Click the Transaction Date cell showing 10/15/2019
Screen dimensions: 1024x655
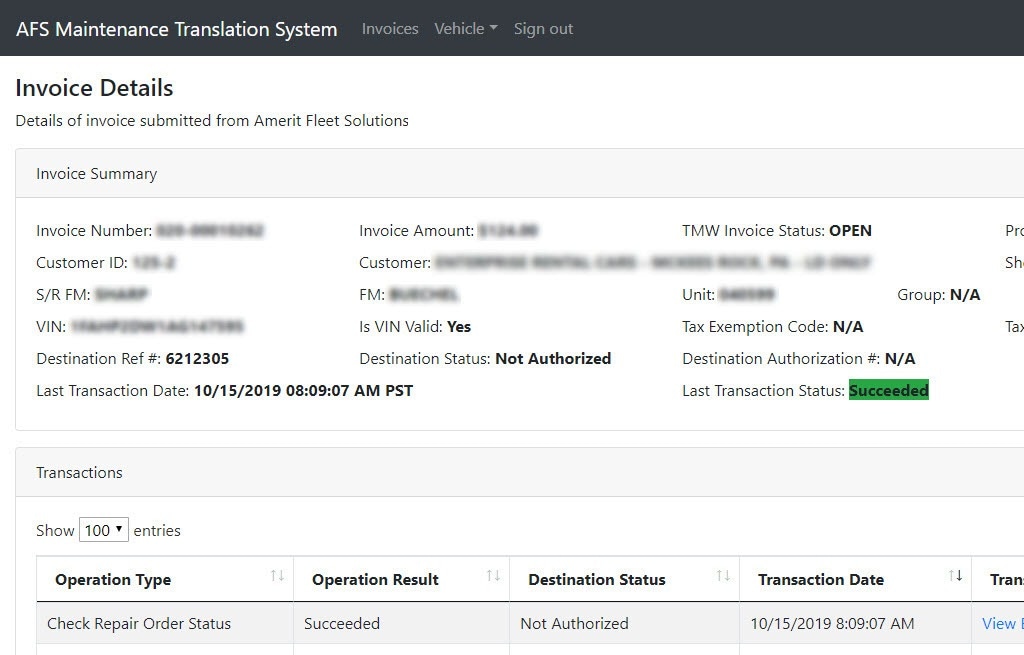point(832,623)
